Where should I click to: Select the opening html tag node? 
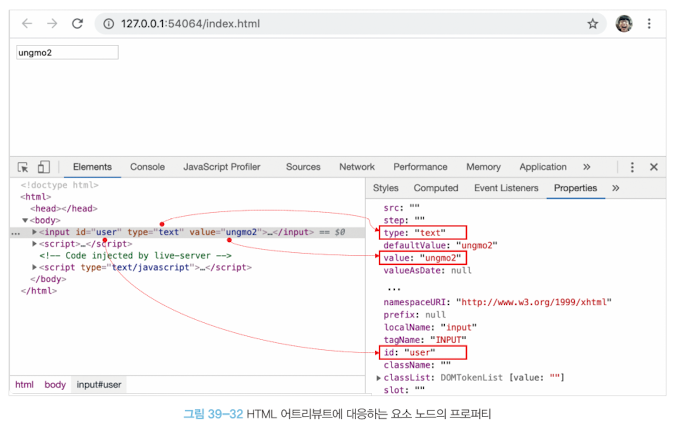pos(36,197)
